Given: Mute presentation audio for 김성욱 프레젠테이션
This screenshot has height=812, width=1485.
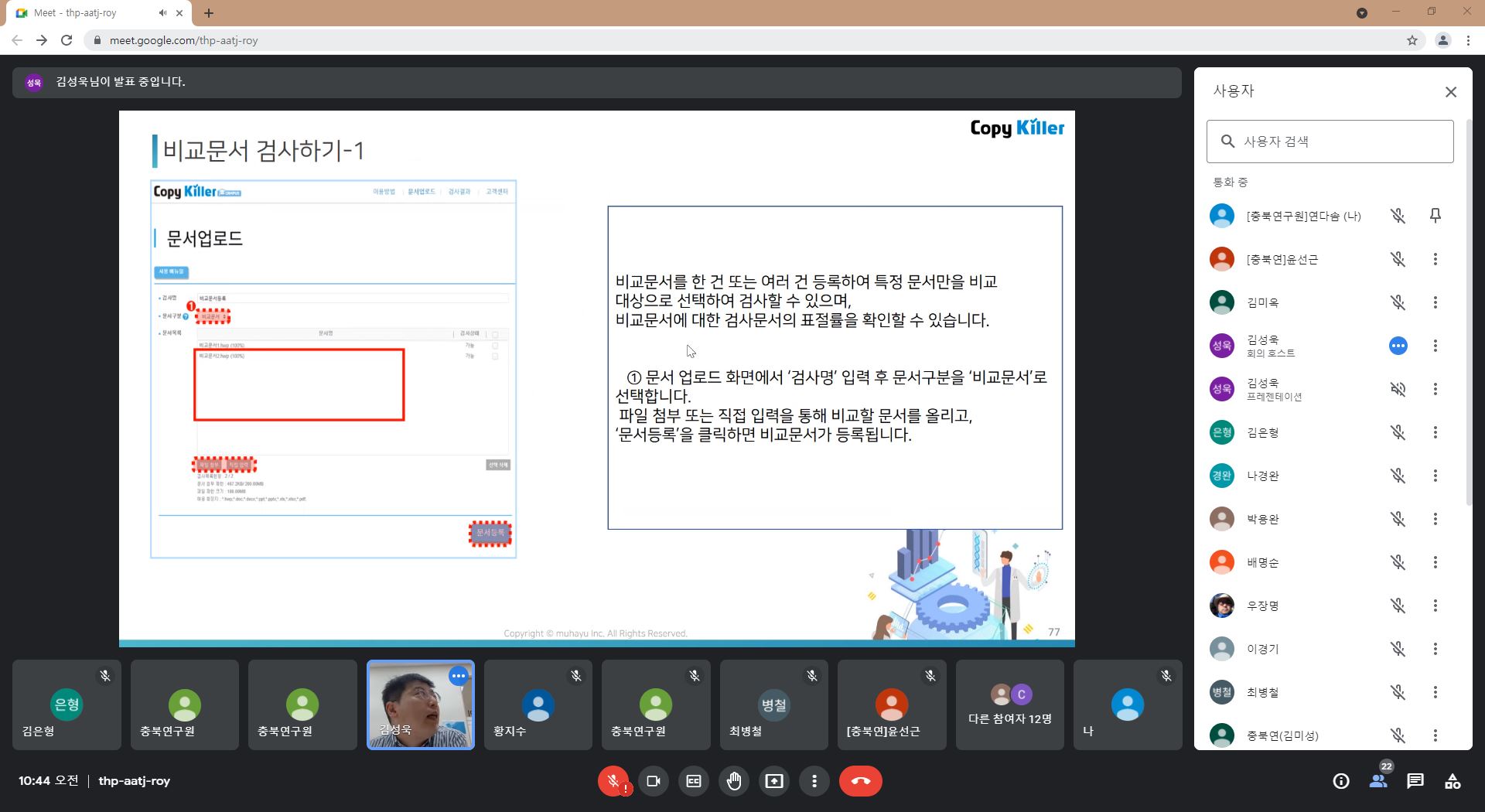Looking at the screenshot, I should coord(1398,389).
